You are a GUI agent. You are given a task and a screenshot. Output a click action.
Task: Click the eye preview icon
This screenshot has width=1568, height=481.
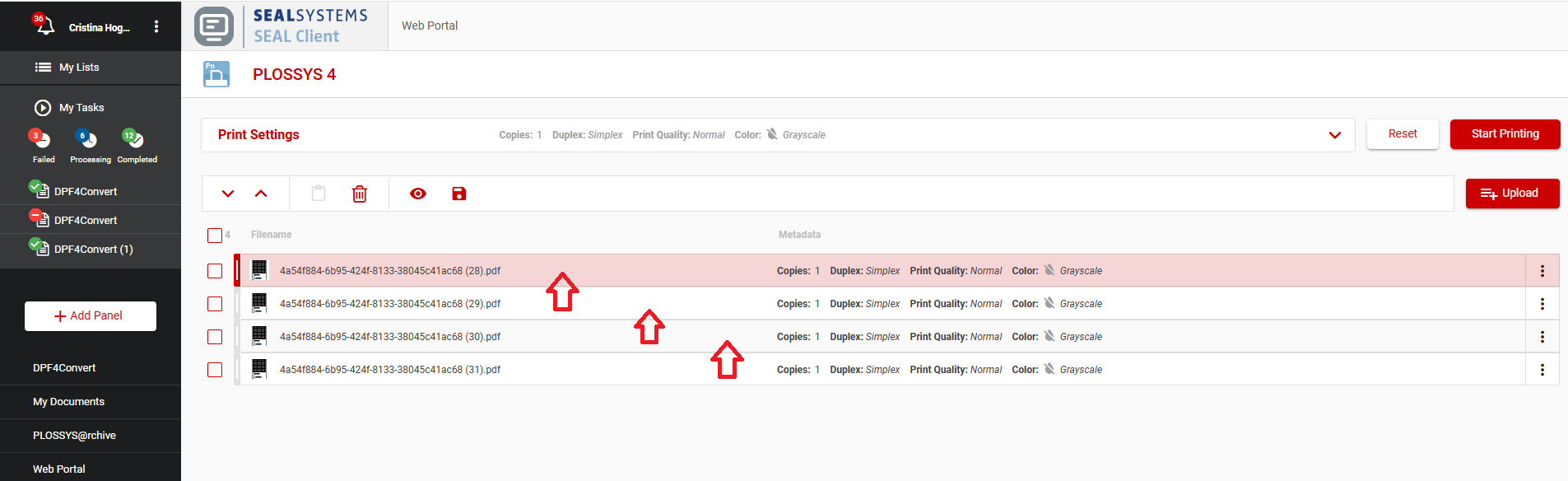418,194
